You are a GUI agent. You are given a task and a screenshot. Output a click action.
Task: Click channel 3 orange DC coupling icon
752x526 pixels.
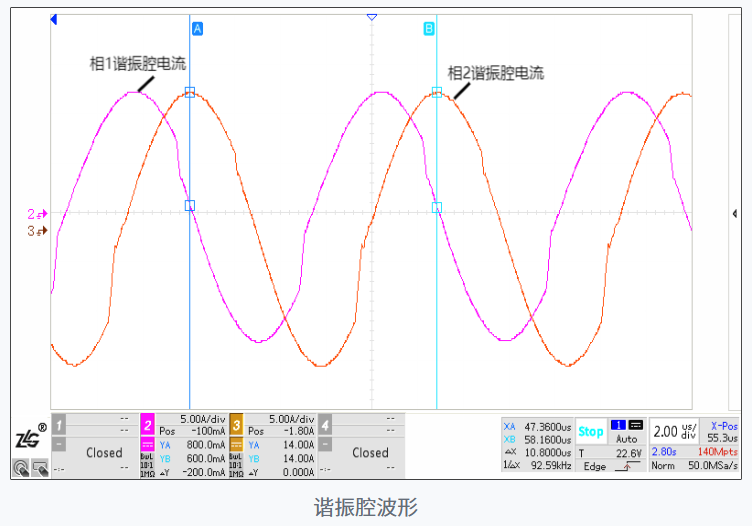coord(236,444)
